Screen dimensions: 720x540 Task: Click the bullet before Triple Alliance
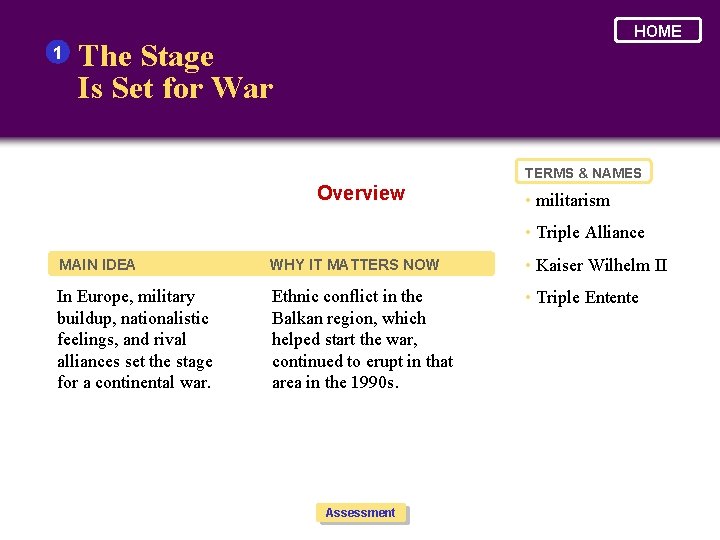(529, 233)
